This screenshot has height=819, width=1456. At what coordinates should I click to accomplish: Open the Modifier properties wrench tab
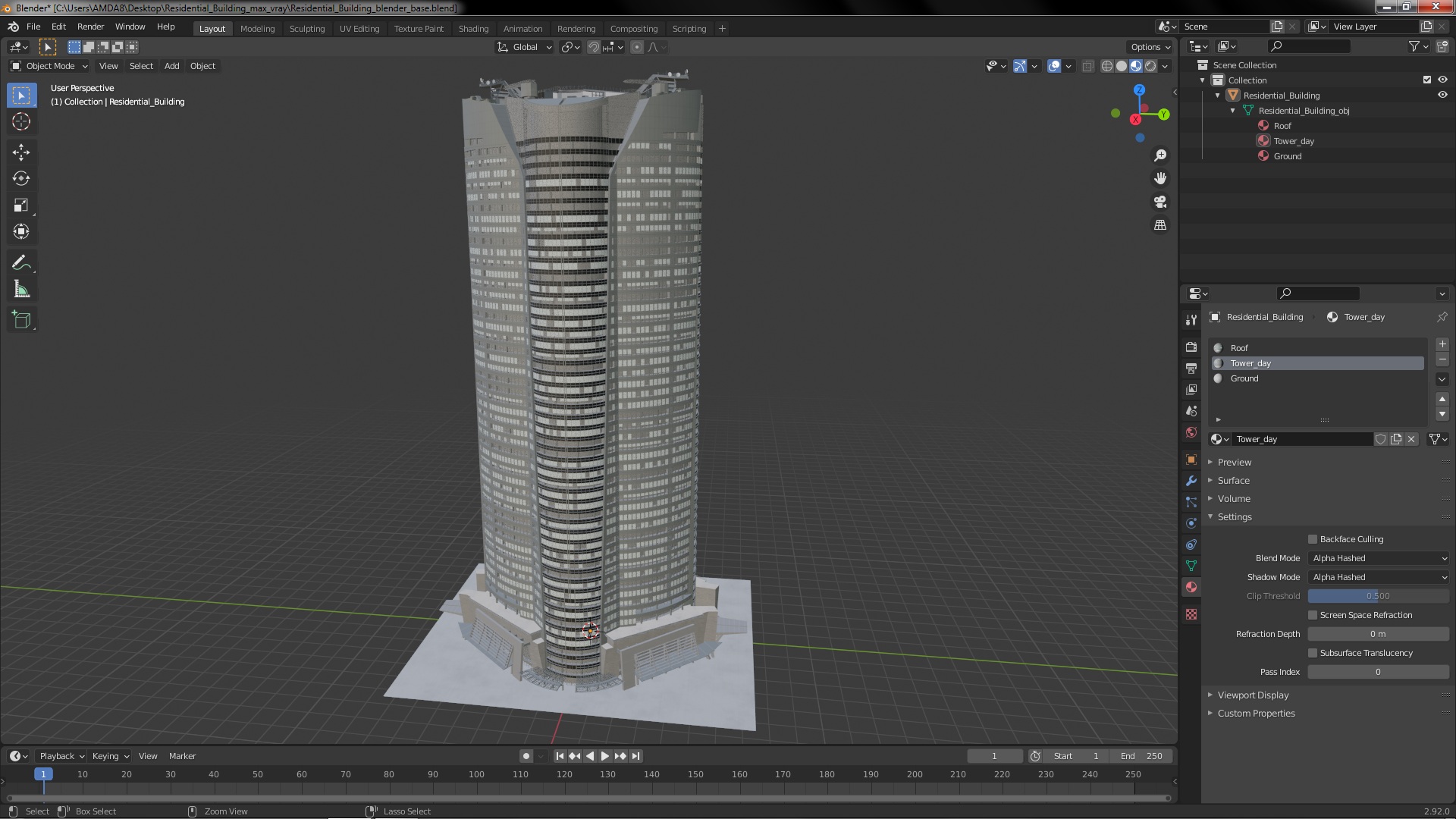[x=1191, y=481]
